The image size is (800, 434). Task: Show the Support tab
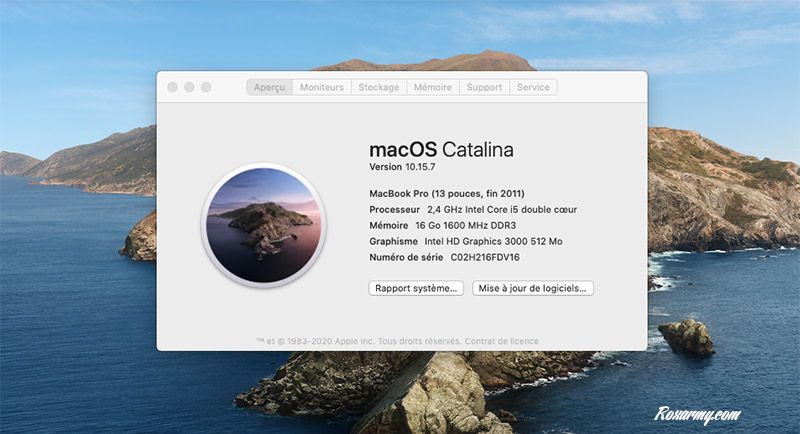click(x=484, y=87)
